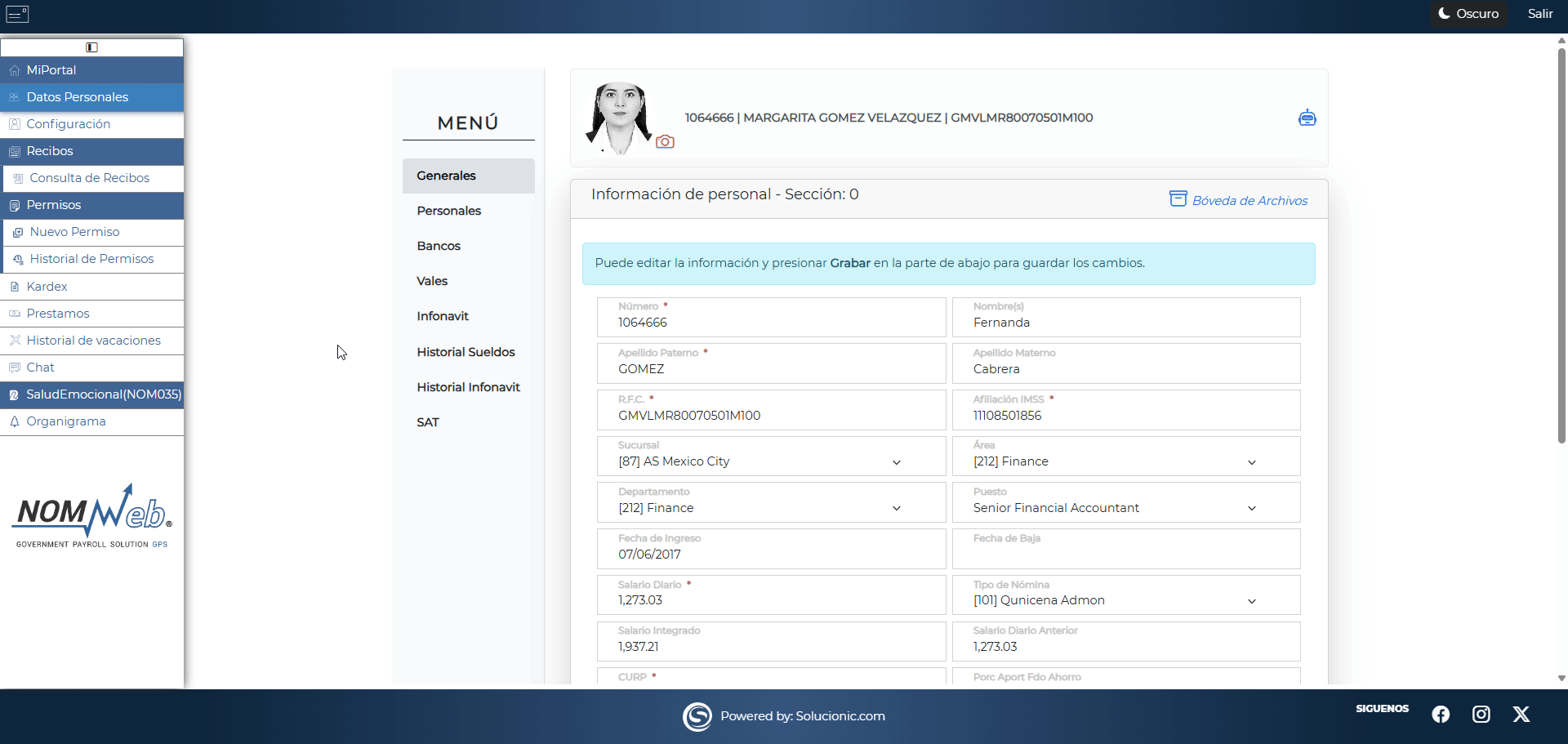This screenshot has height=744, width=1568.
Task: Click the hamburger menu icon top-left
Action: [17, 14]
